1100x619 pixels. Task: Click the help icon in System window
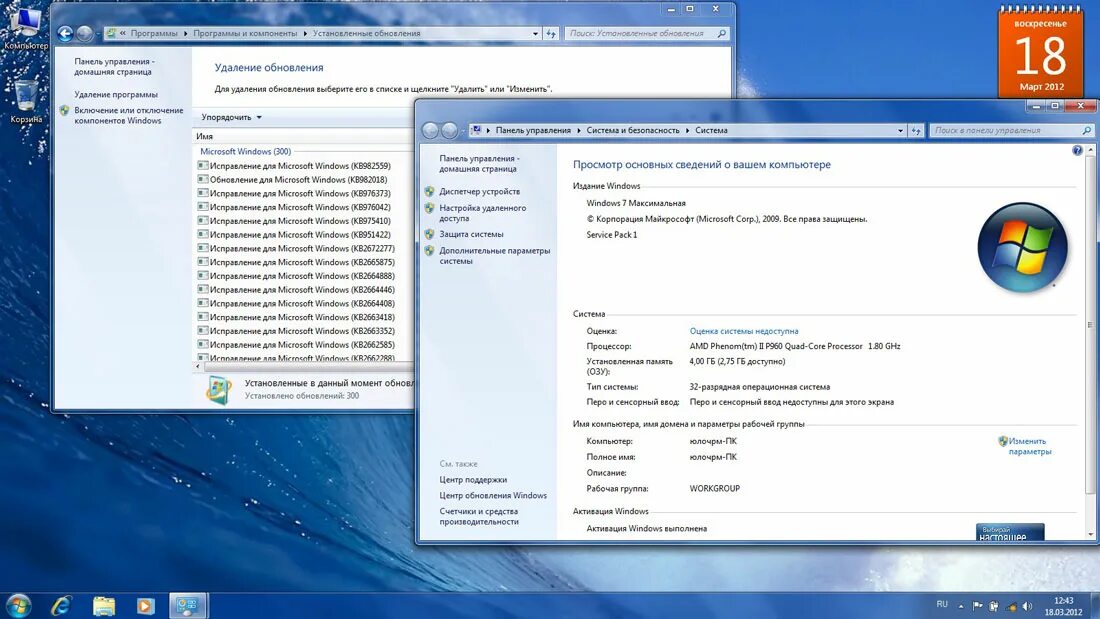pyautogui.click(x=1077, y=150)
